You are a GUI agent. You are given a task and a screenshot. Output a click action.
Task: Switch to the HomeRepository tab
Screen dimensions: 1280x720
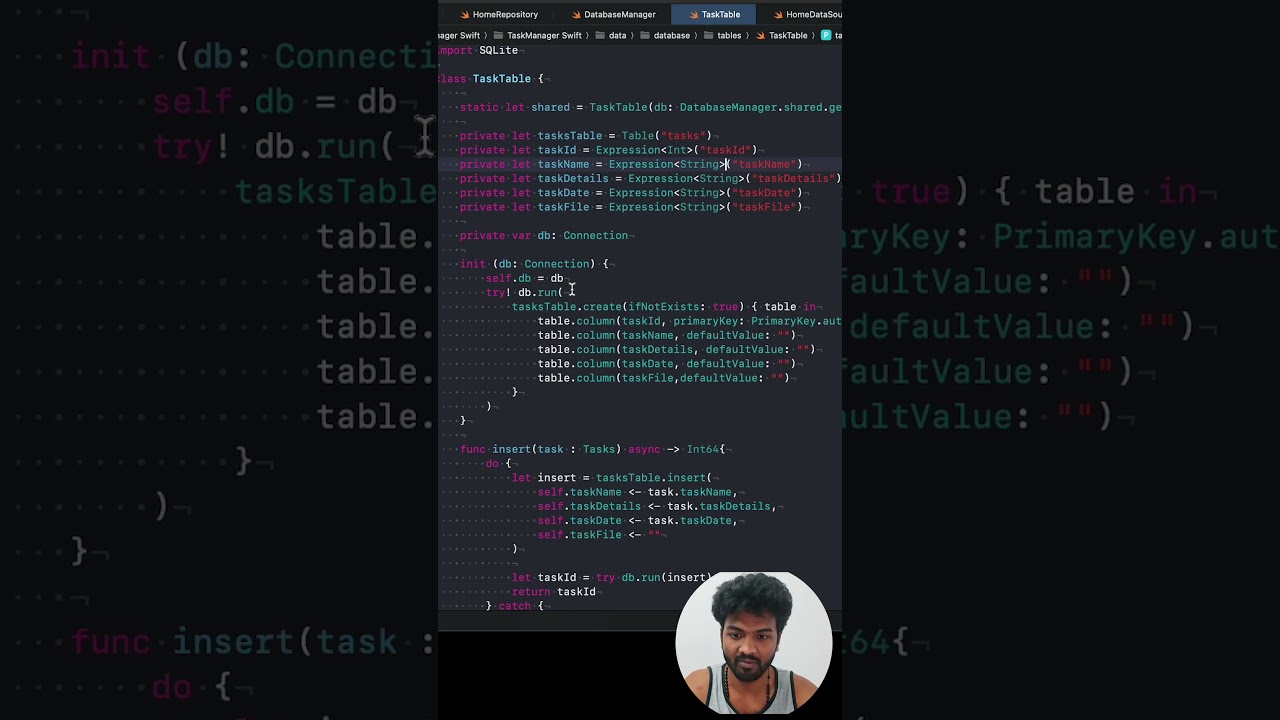[497, 14]
